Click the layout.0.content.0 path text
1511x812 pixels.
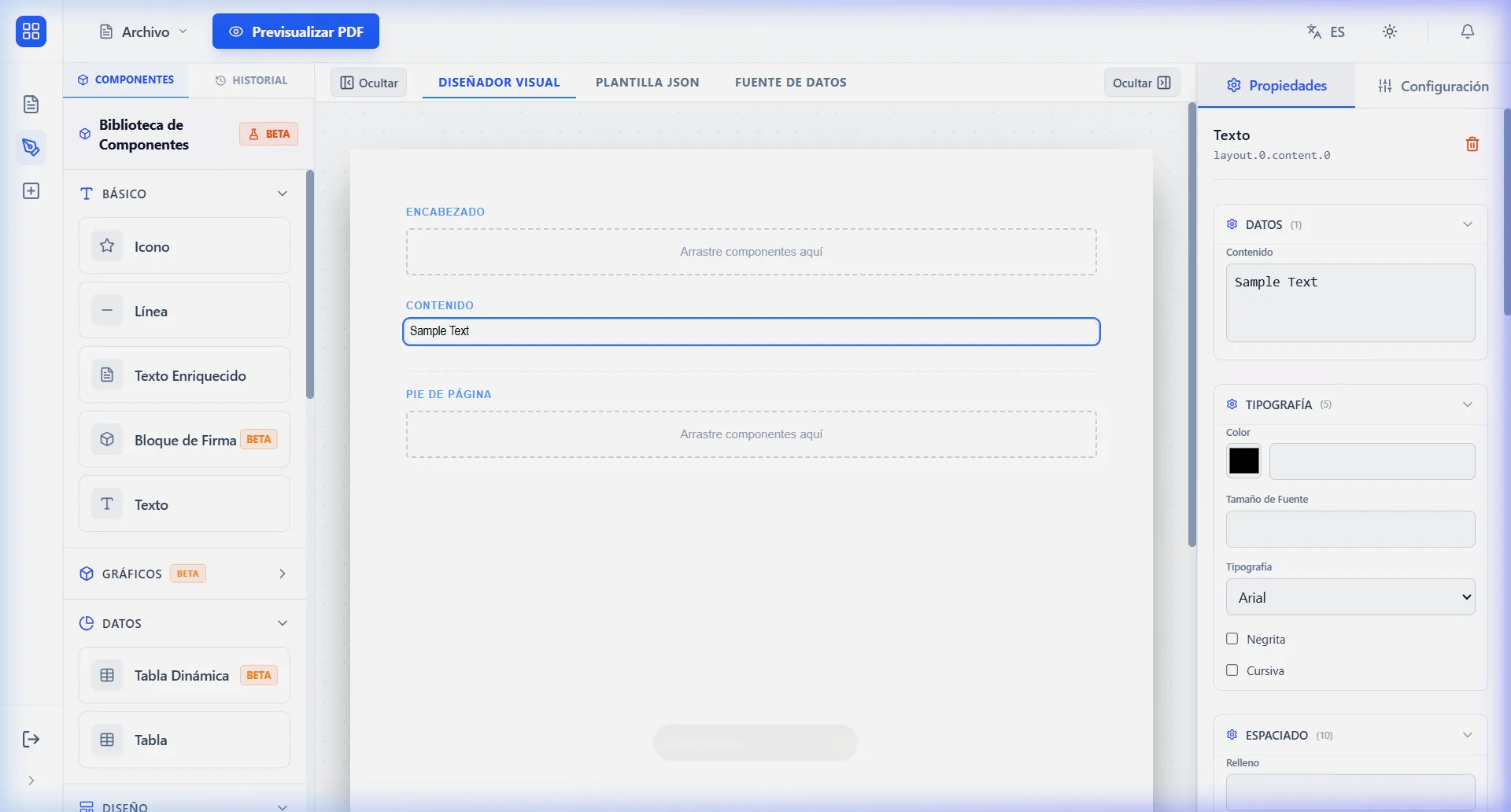point(1272,156)
